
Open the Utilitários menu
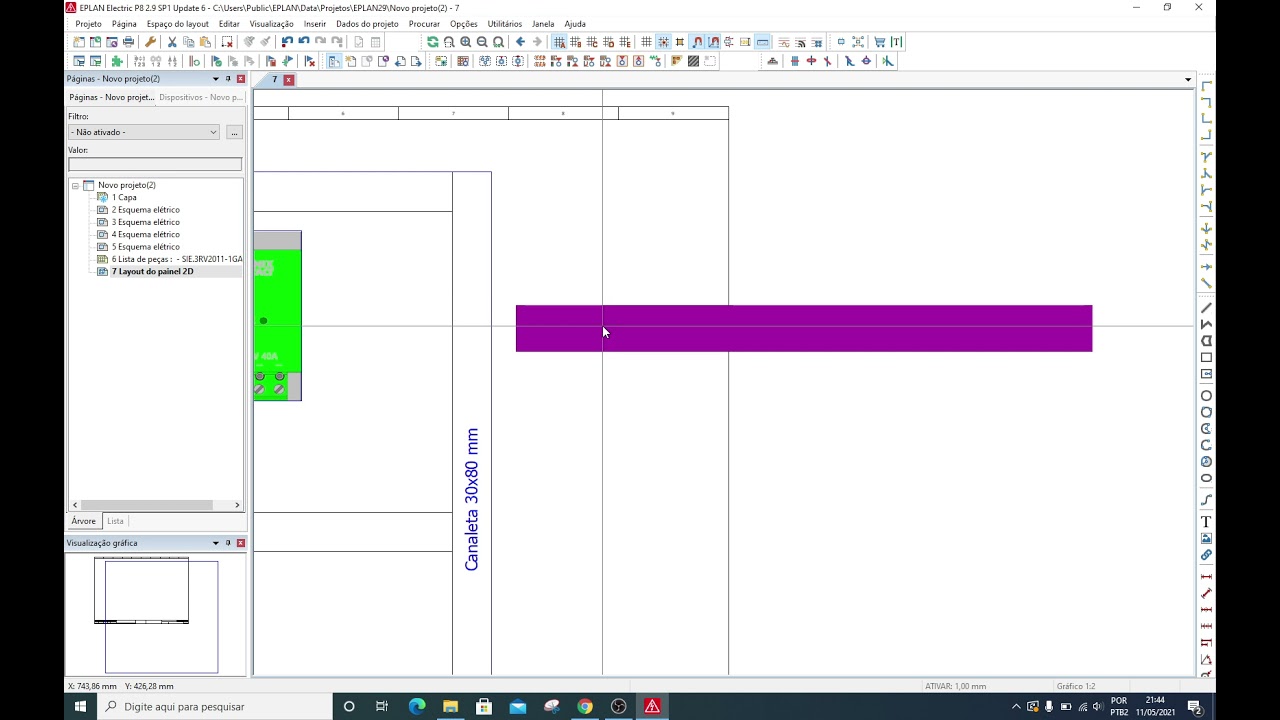[505, 23]
